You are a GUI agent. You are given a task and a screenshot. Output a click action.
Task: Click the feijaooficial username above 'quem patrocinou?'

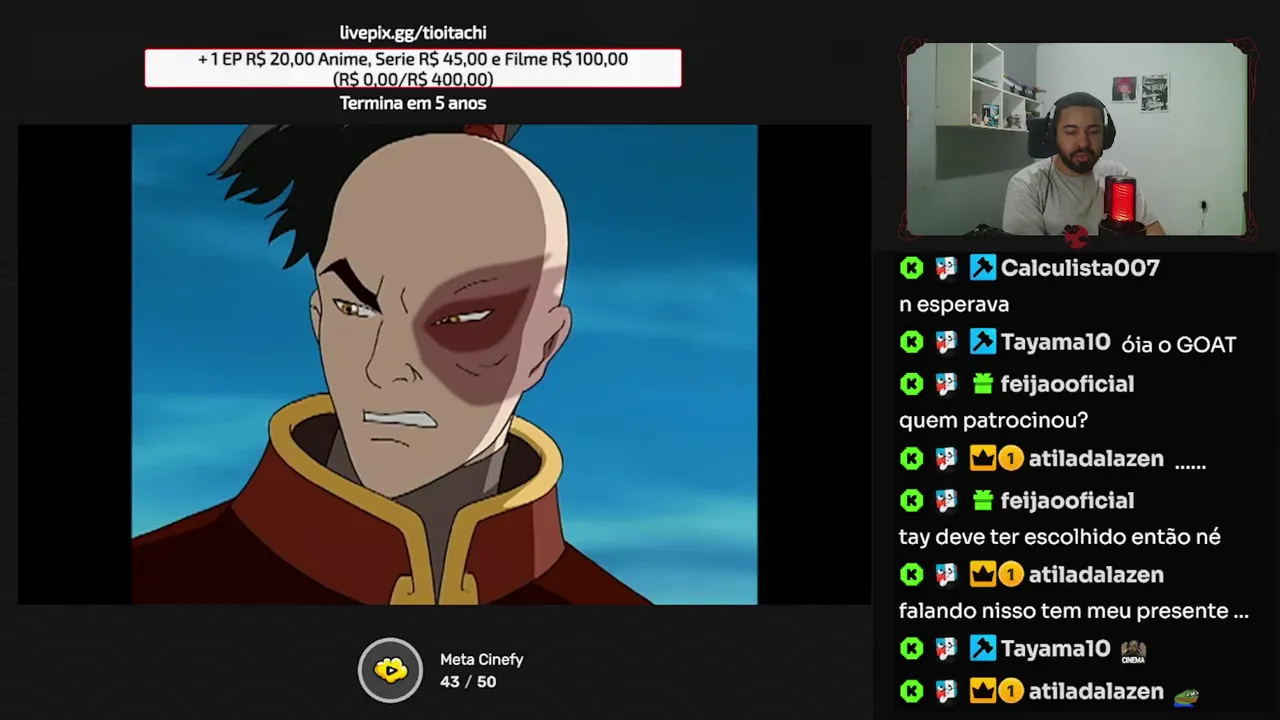coord(1067,384)
